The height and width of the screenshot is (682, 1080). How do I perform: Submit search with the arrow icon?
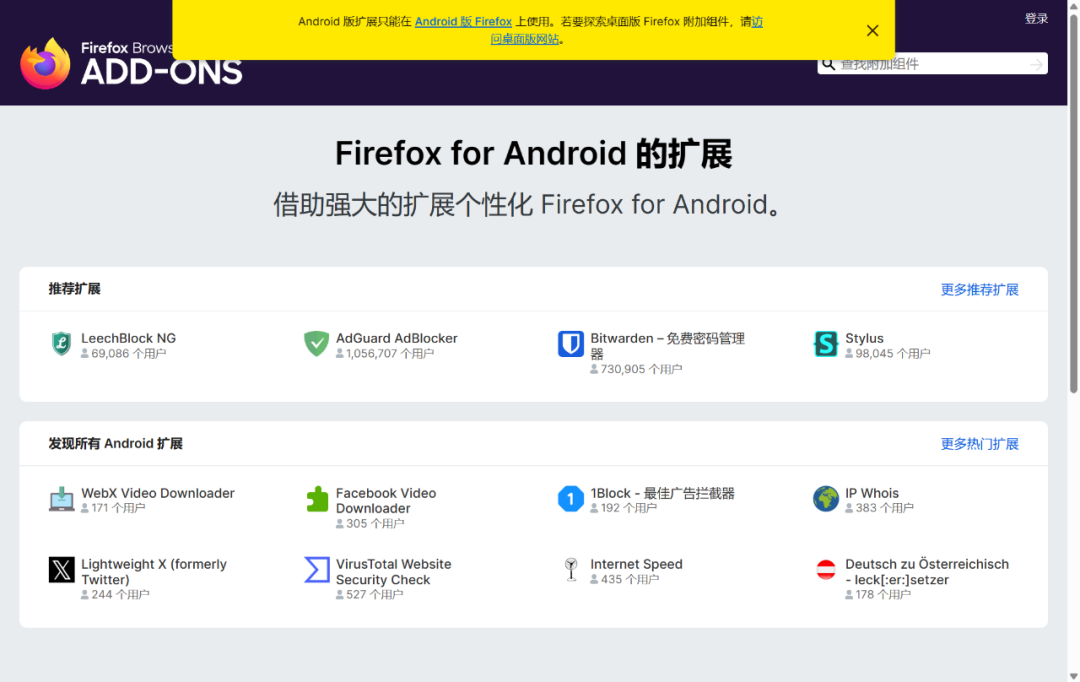1036,64
